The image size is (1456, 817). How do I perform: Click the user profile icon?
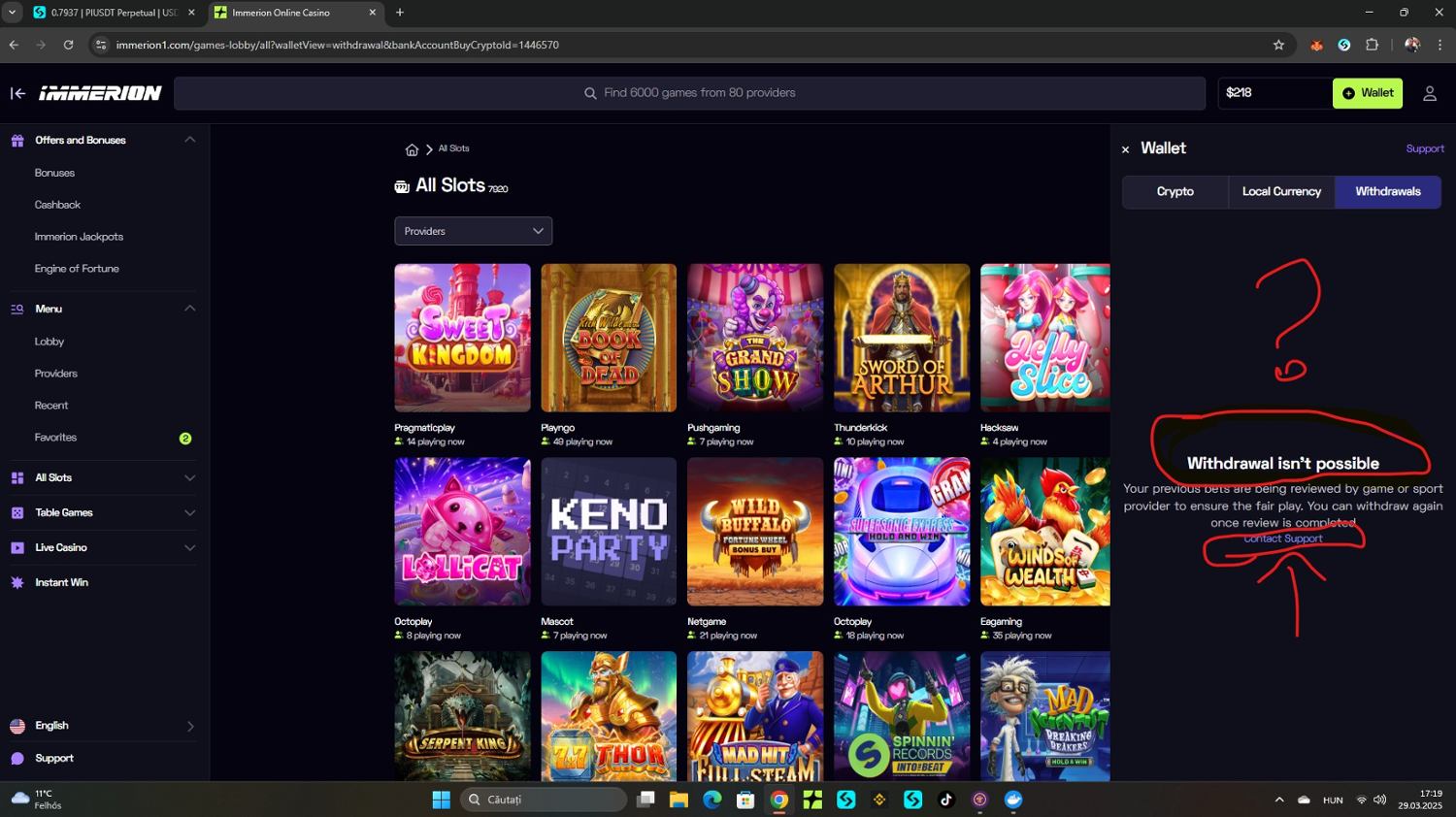coord(1429,93)
